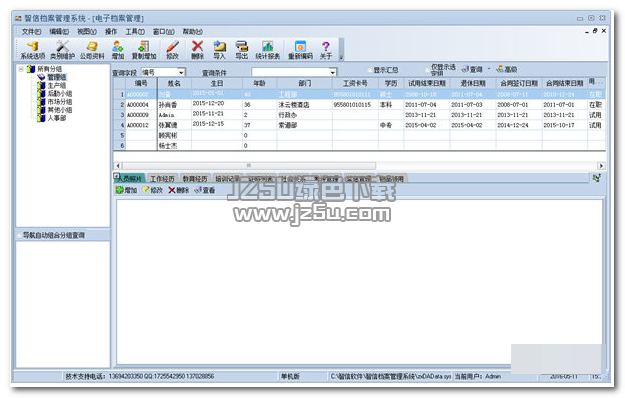Click the 合同签订日期 column header

tap(519, 83)
